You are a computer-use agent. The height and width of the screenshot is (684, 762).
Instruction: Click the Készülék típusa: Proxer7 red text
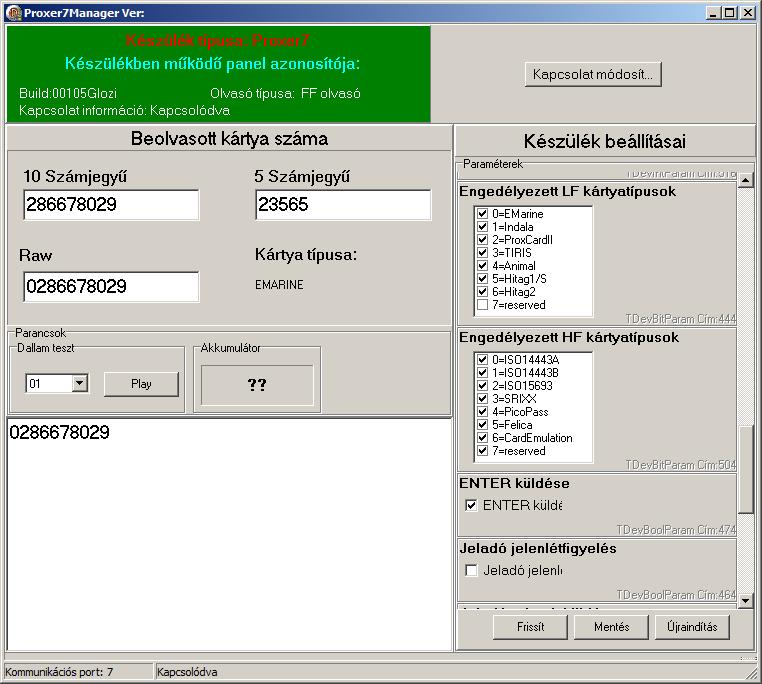(x=217, y=40)
